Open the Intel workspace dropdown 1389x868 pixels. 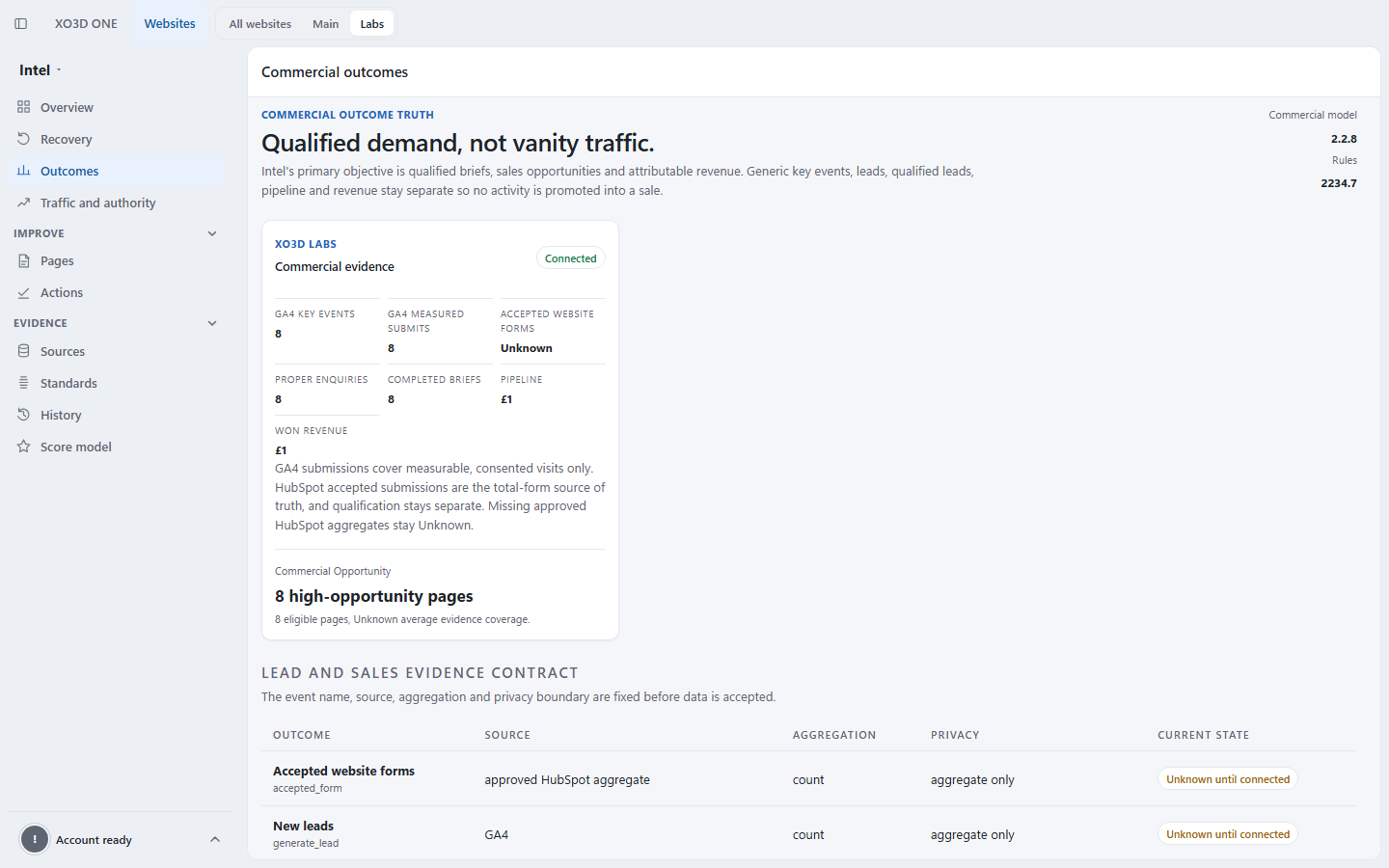(x=41, y=70)
